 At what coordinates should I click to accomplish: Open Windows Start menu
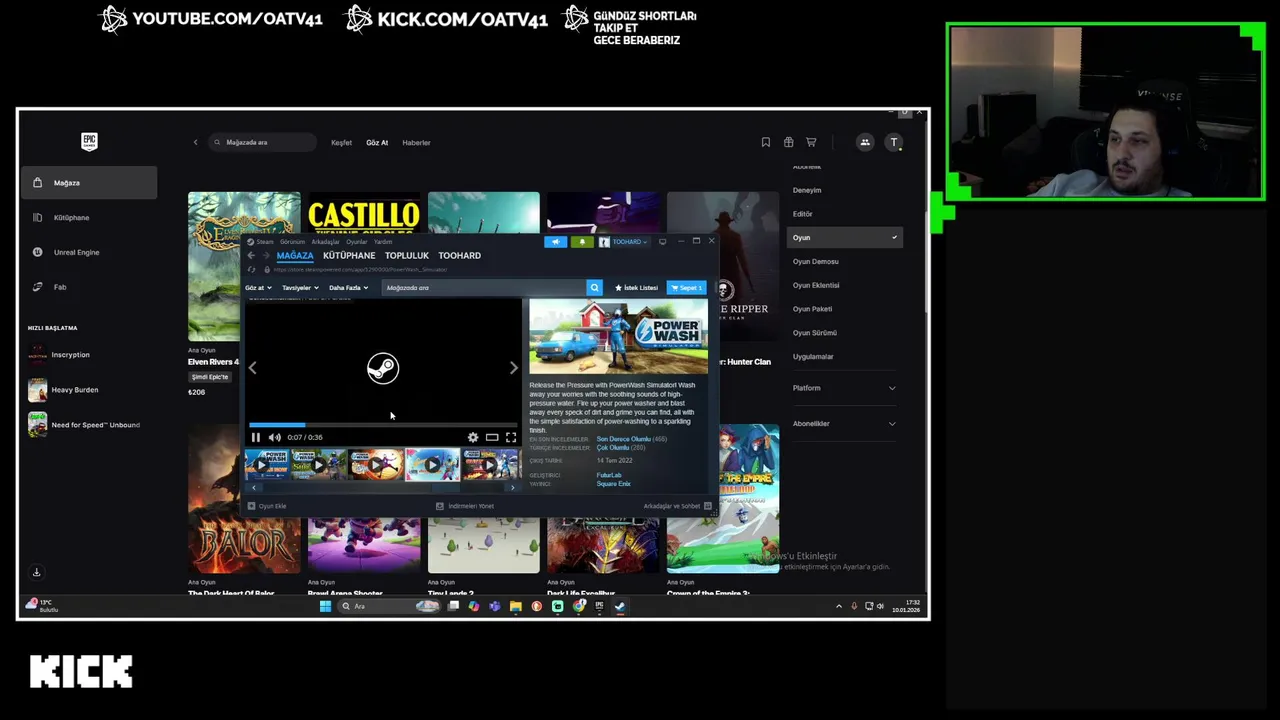(x=325, y=606)
